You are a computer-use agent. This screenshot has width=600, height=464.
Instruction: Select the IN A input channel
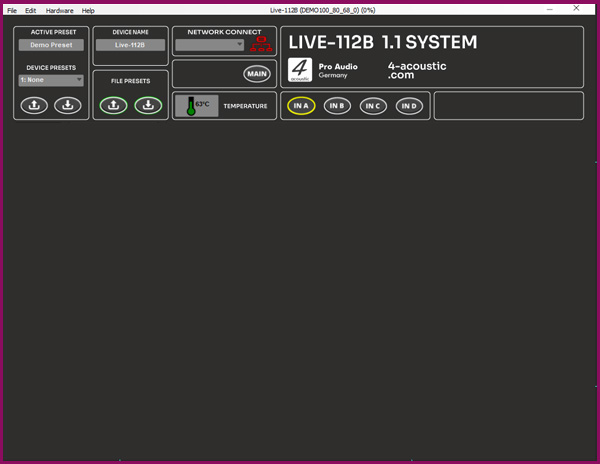(x=301, y=106)
